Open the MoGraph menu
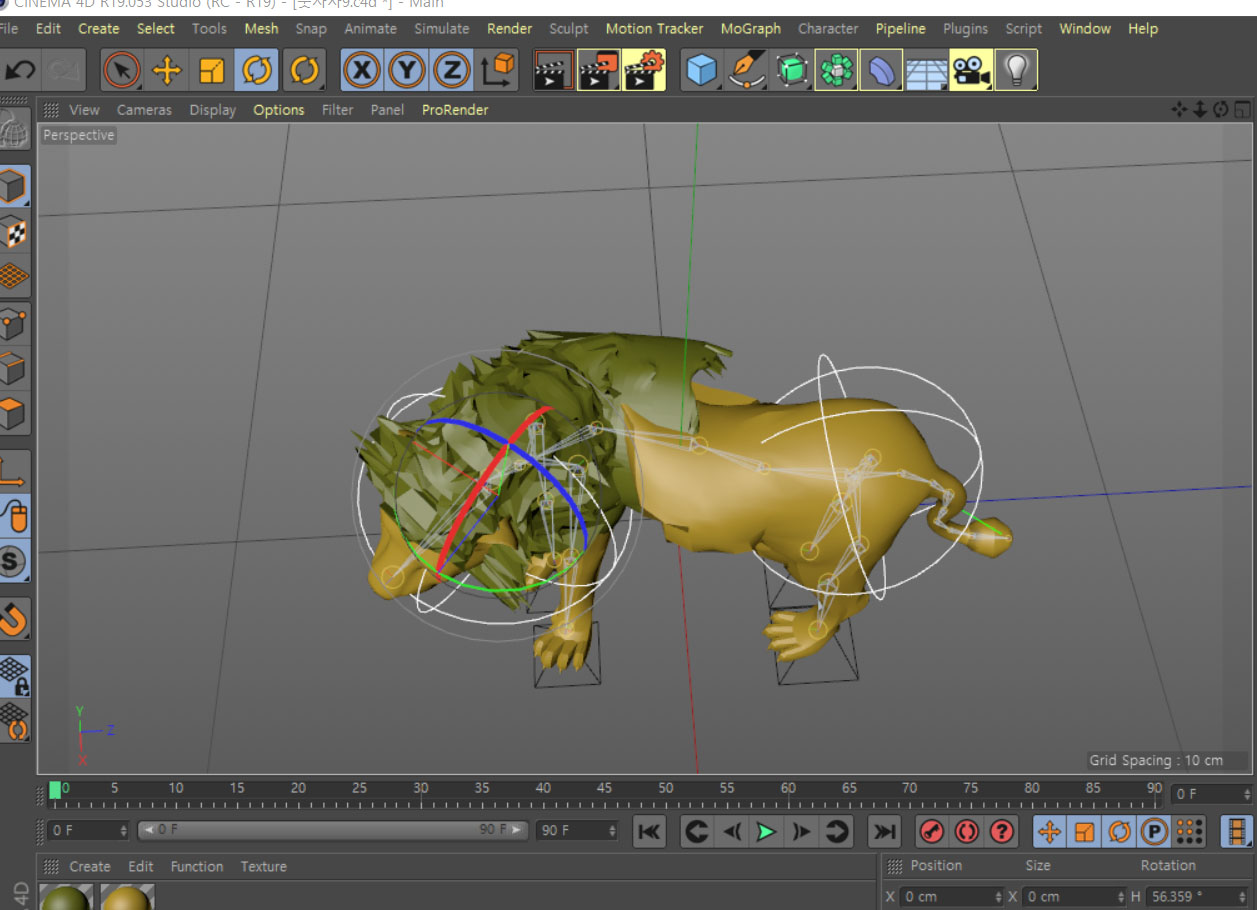 751,29
